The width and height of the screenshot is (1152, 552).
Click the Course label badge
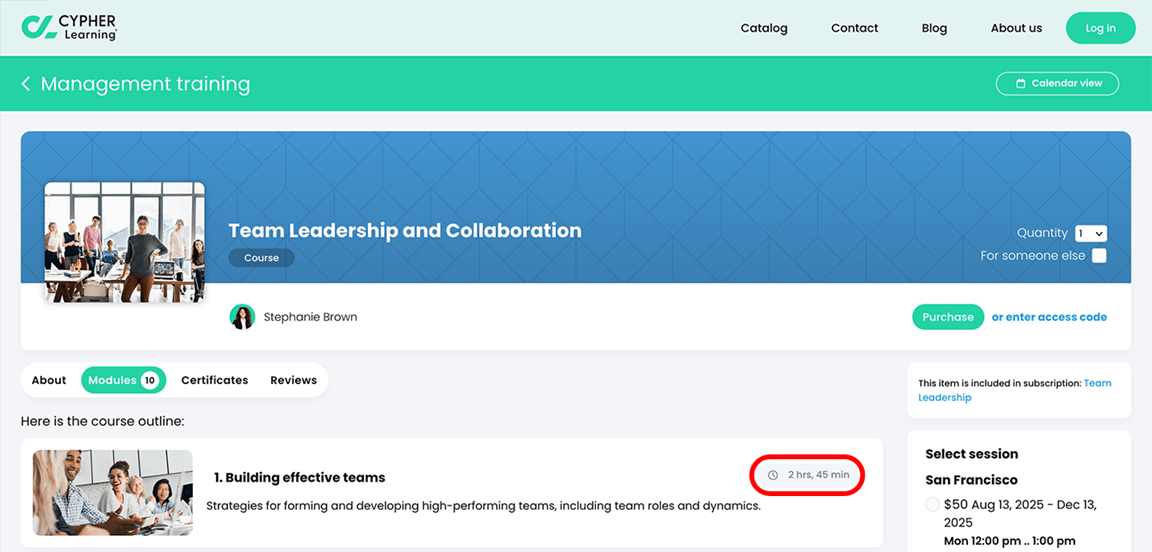[262, 258]
